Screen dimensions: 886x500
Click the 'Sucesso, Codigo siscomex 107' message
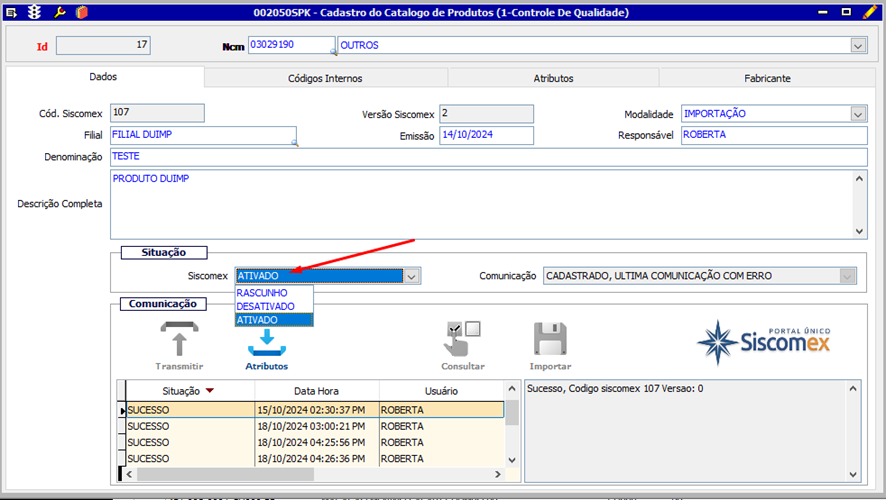[x=615, y=389]
